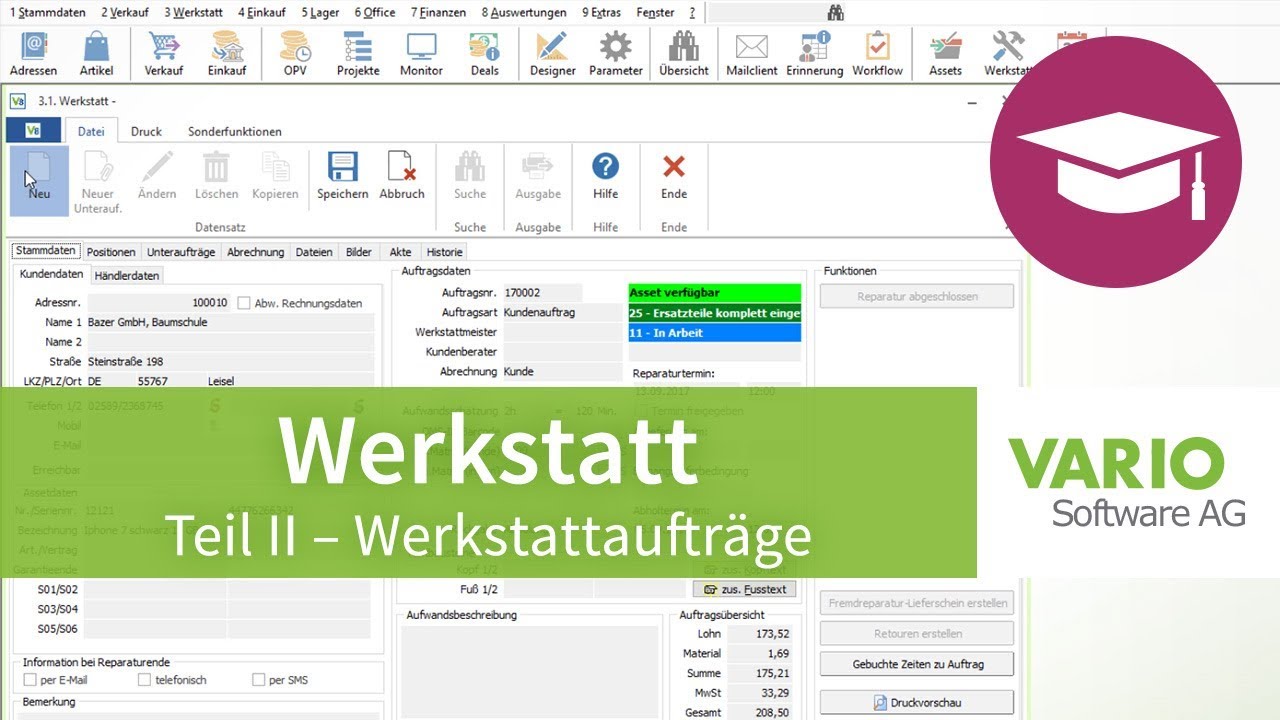Screen dimensions: 1280x720
Task: Click inside the Aufwandsbeschreibung text area
Action: tap(531, 672)
